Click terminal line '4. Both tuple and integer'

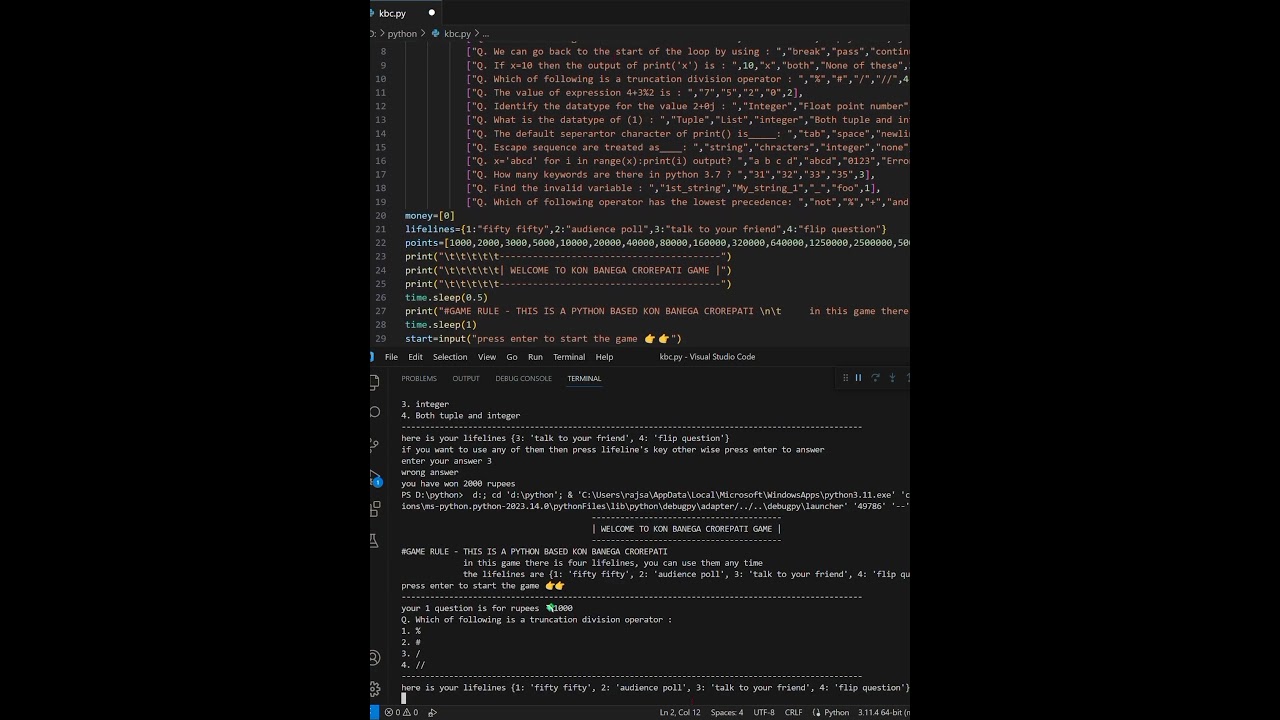point(460,416)
